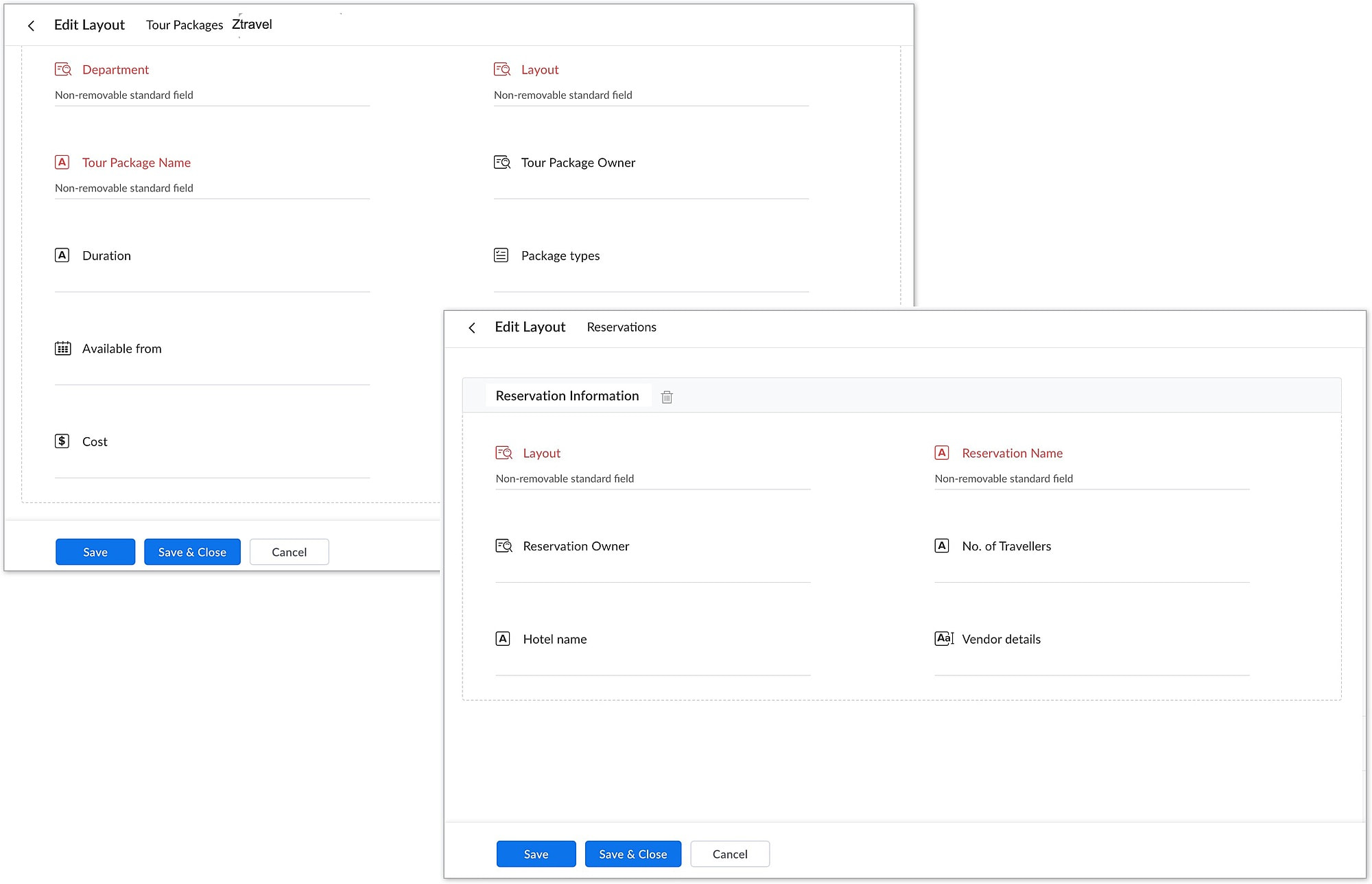Select the Duration field
Screen dimensions: 1372x884
106,256
